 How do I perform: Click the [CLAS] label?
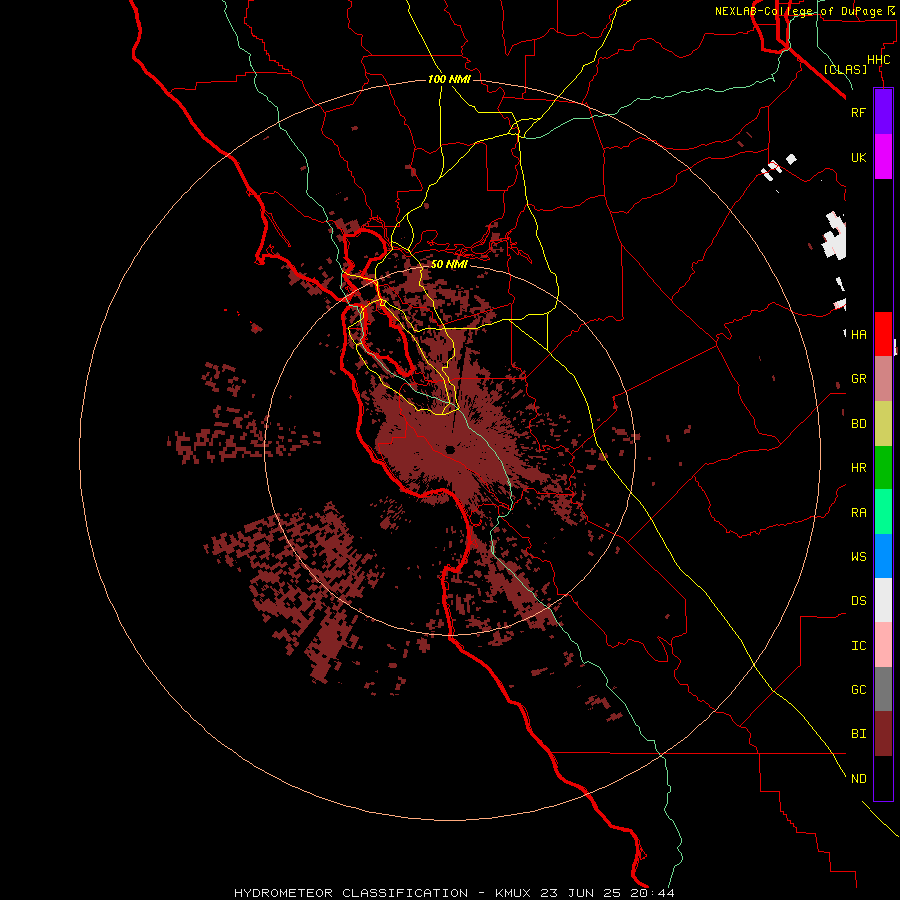pyautogui.click(x=845, y=69)
